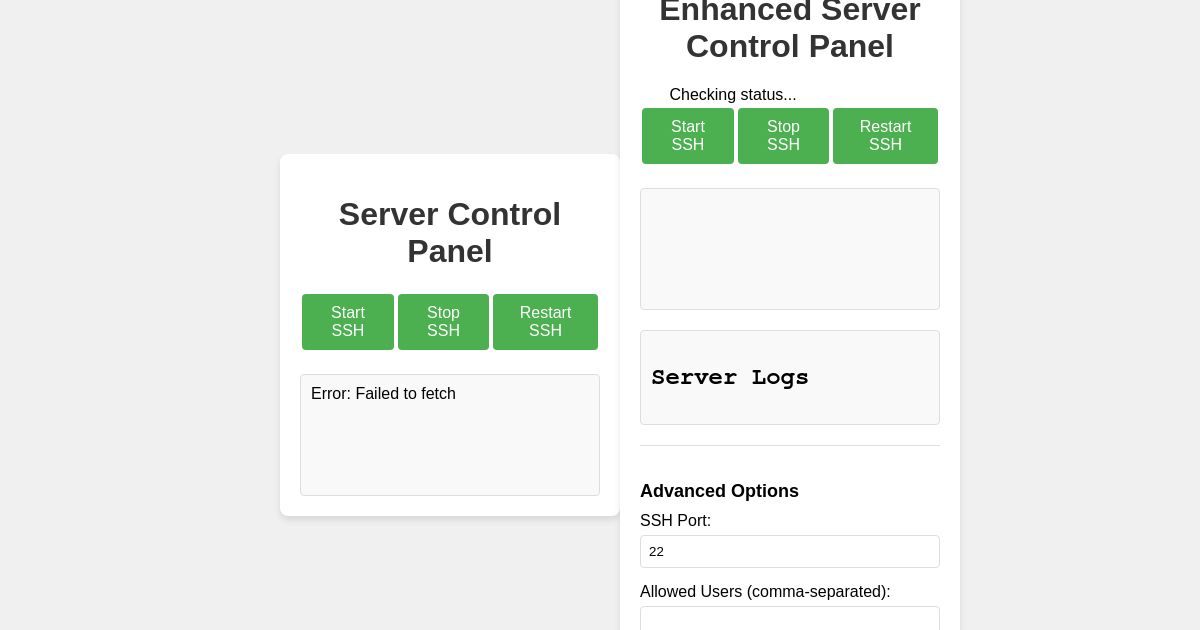
Task: Click Restart SSH in the left panel
Action: (x=545, y=322)
